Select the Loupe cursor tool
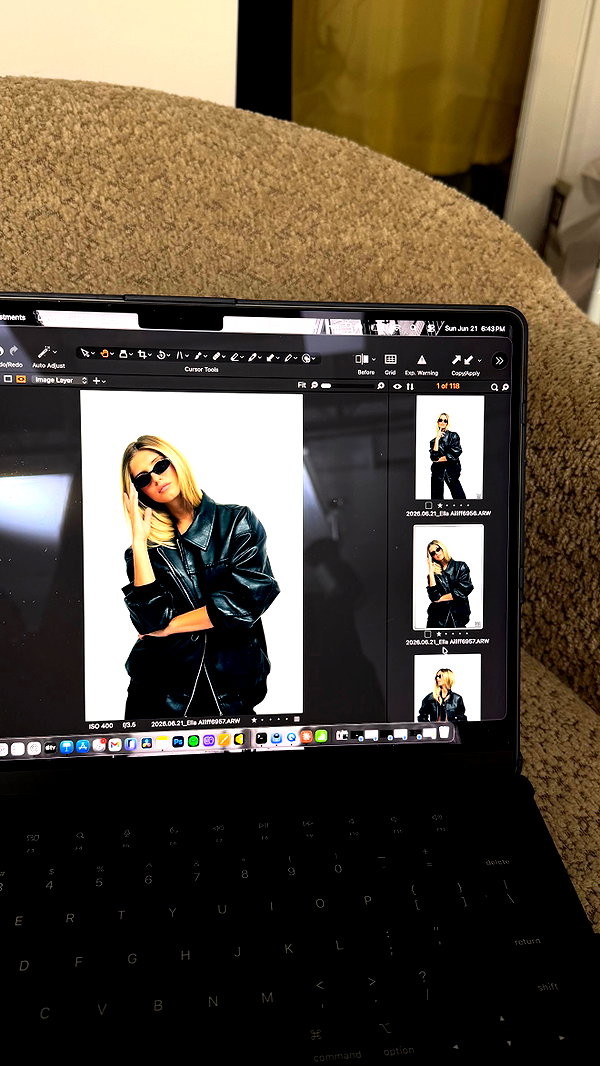This screenshot has height=1066, width=600. tap(124, 354)
